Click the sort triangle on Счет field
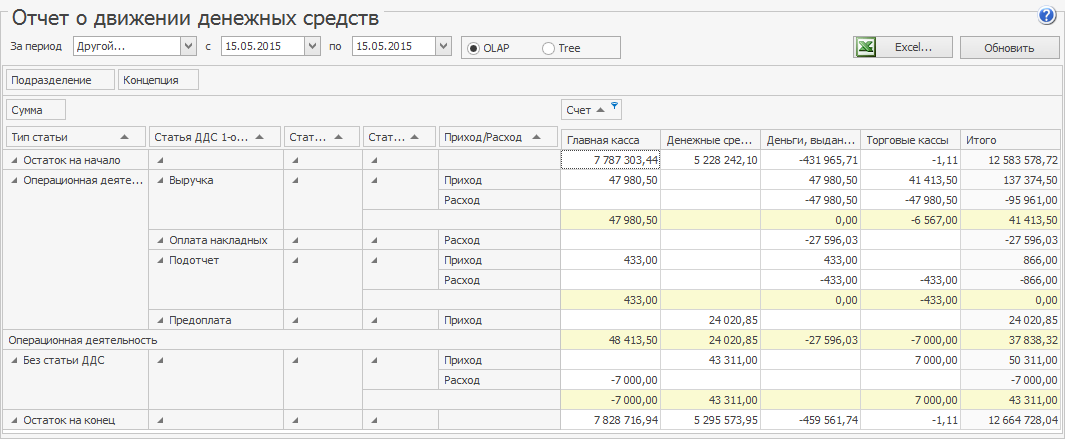 pos(600,109)
